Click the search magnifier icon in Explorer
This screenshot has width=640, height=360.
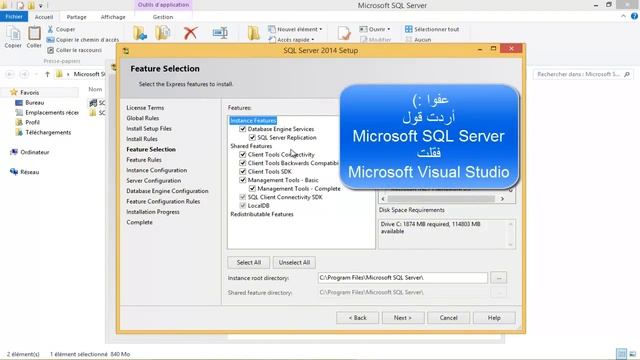tap(627, 74)
